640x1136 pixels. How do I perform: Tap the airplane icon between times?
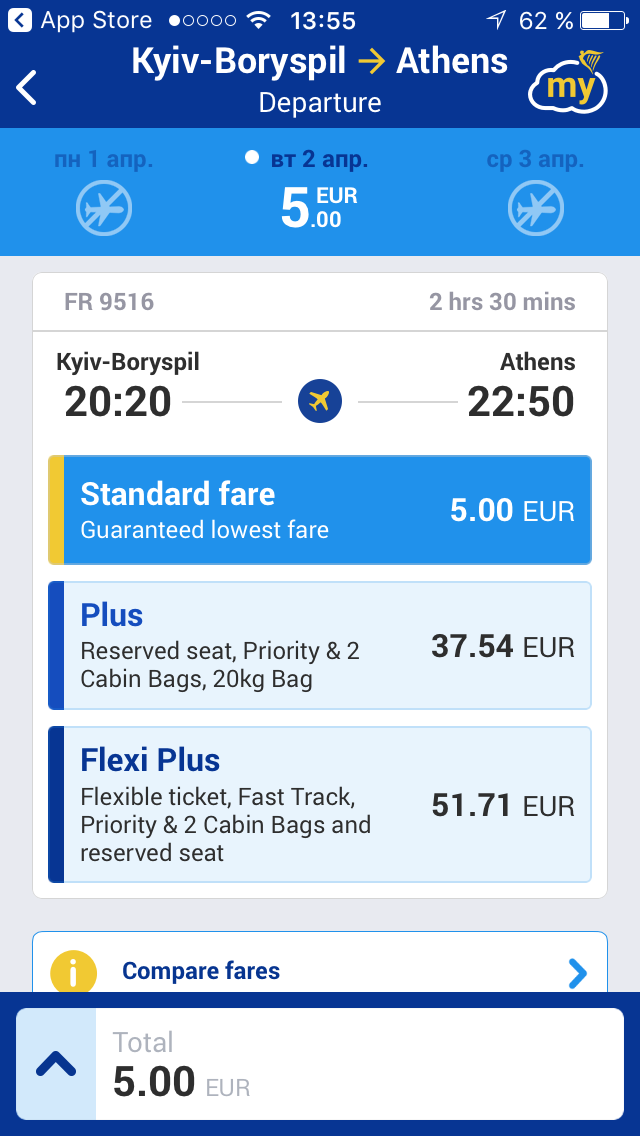coord(320,402)
